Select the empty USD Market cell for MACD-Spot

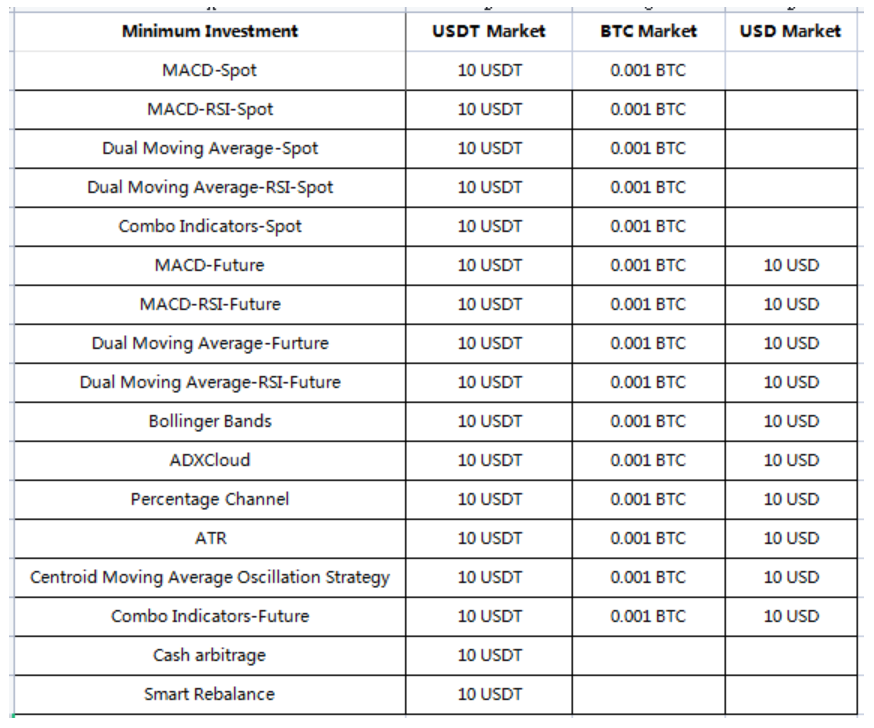pos(791,71)
